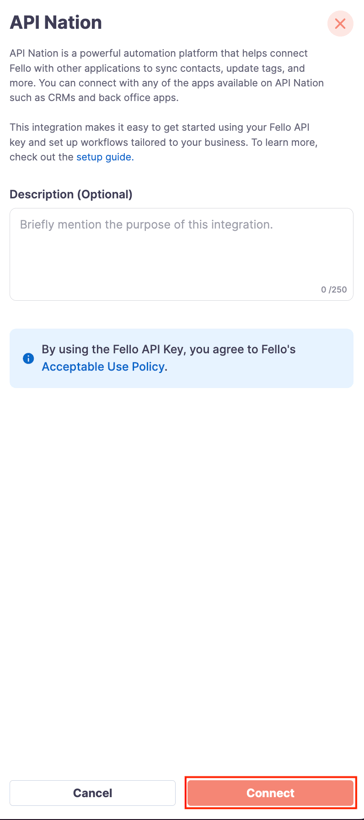
Task: Click the Description (Optional) label
Action: [x=71, y=194]
